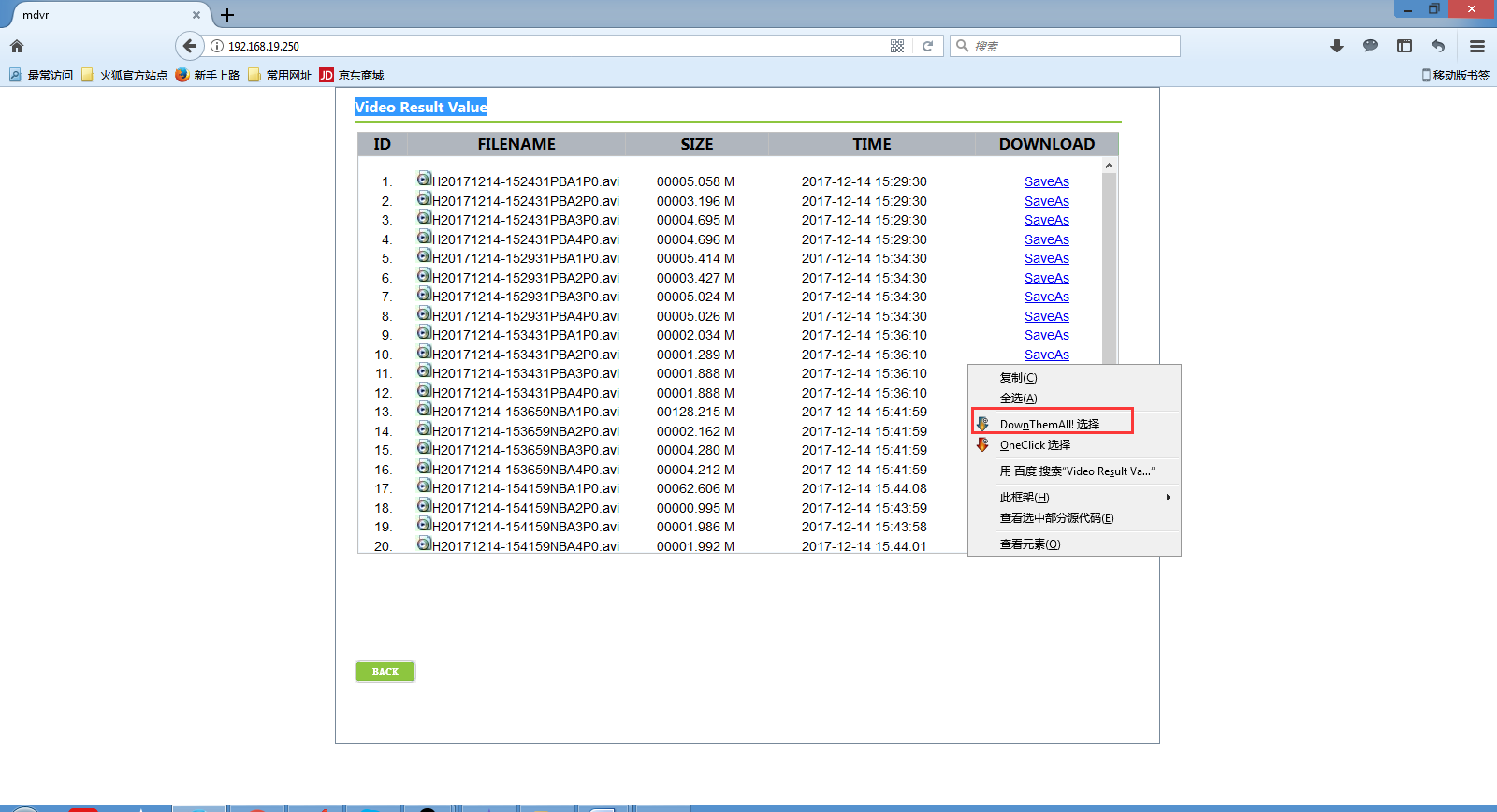
Task: Open the Downloads arrow icon in toolbar
Action: [1337, 46]
